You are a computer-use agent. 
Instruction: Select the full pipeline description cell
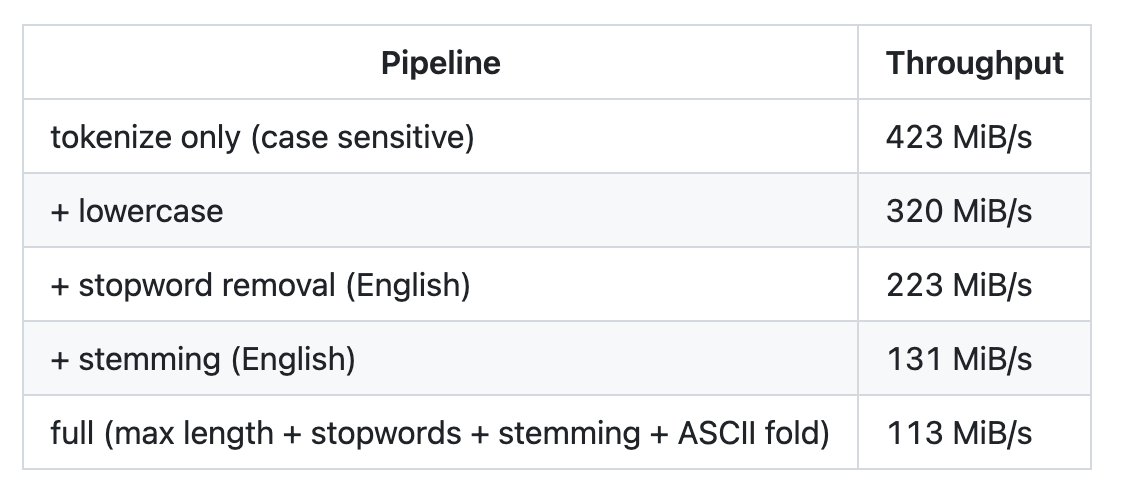pos(440,432)
